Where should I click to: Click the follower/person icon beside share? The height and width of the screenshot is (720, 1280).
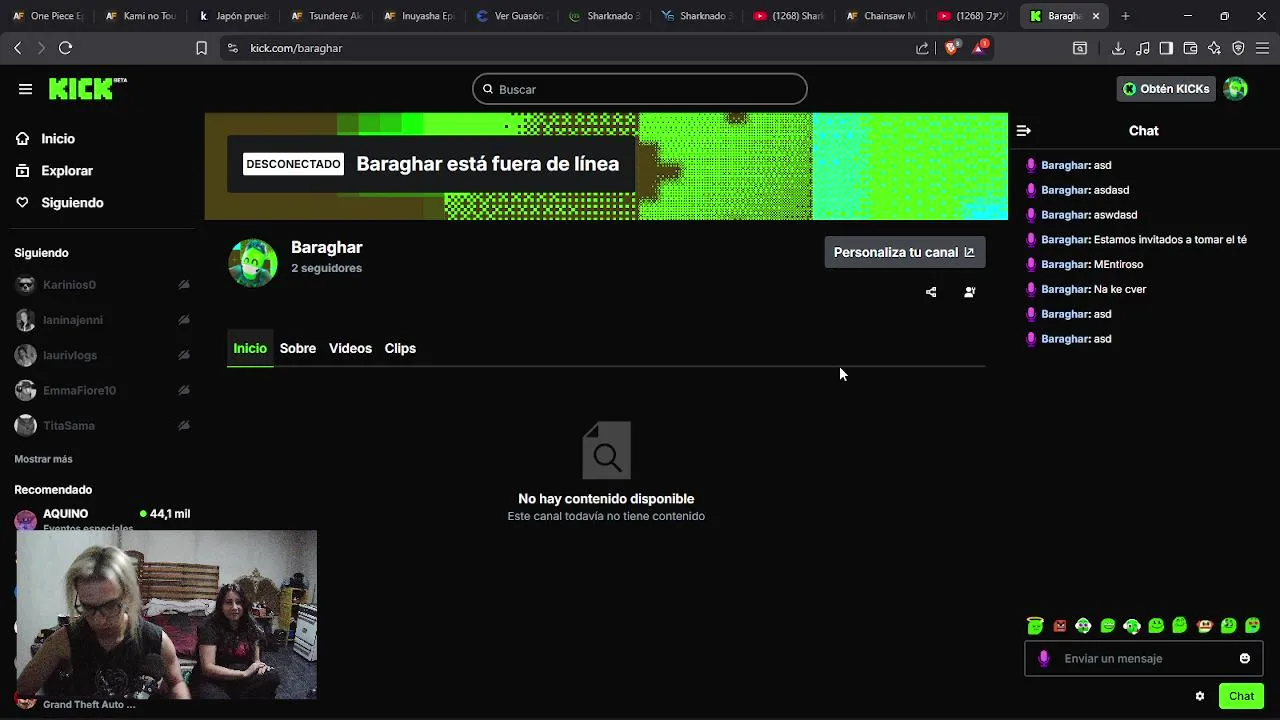(969, 292)
